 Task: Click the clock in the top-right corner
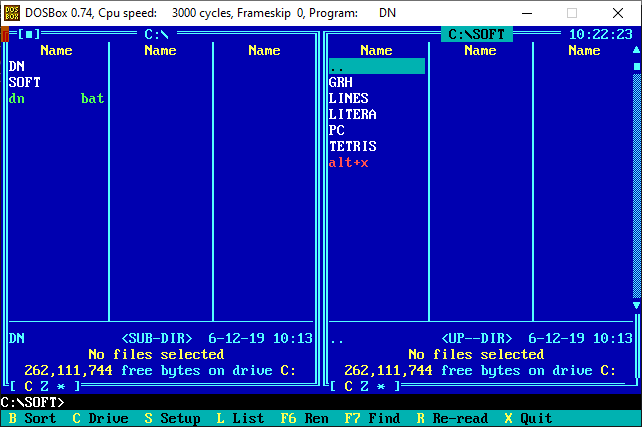[x=599, y=34]
